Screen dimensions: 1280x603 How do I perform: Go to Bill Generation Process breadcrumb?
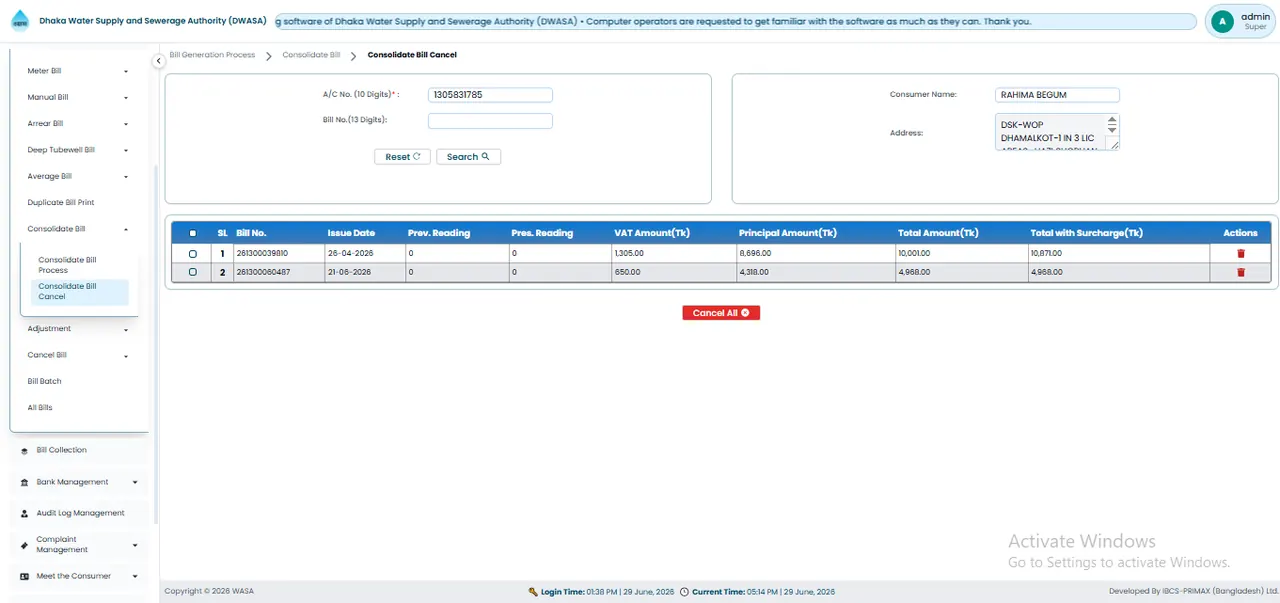coord(212,55)
